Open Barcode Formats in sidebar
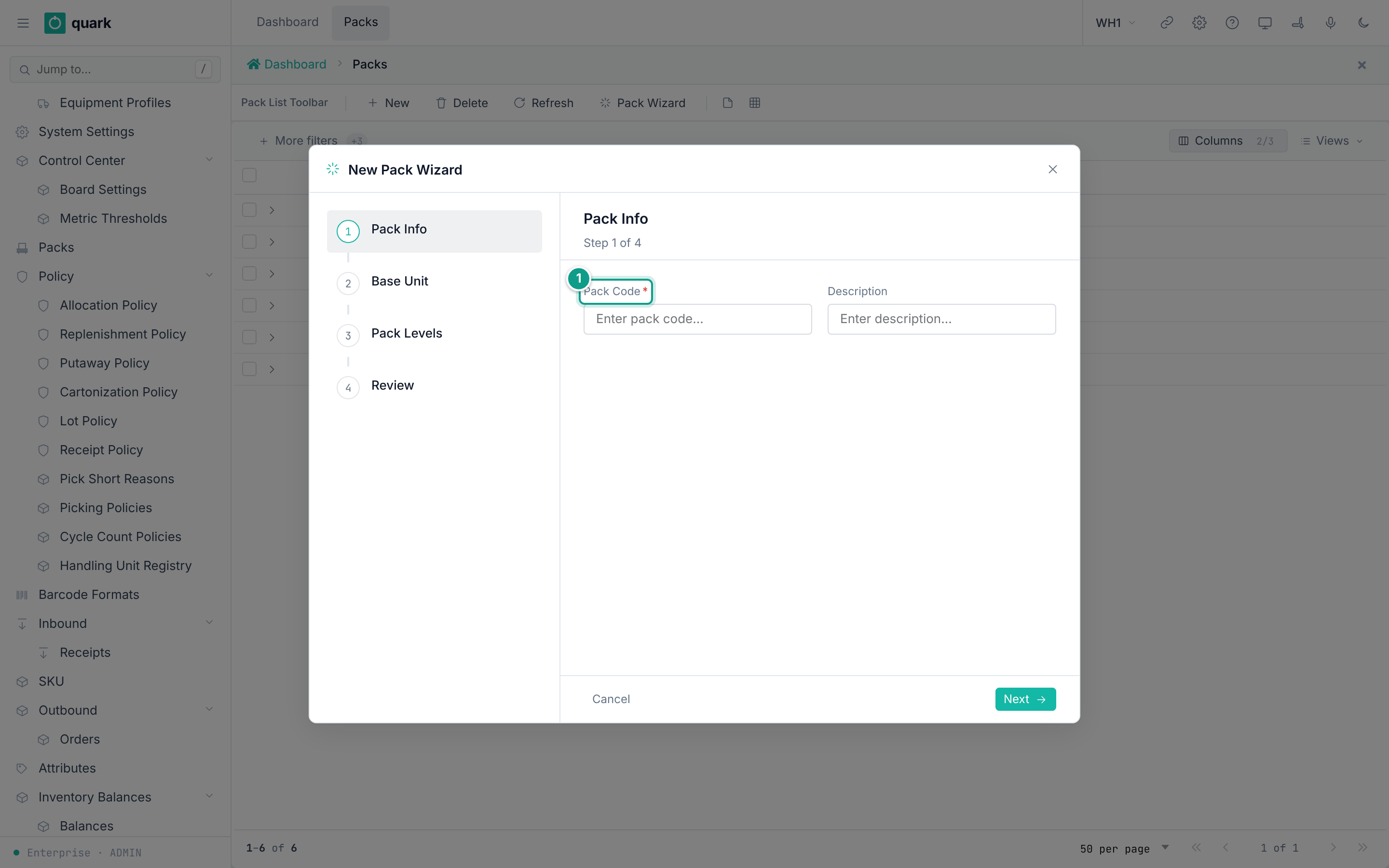The image size is (1389, 868). pos(115,595)
